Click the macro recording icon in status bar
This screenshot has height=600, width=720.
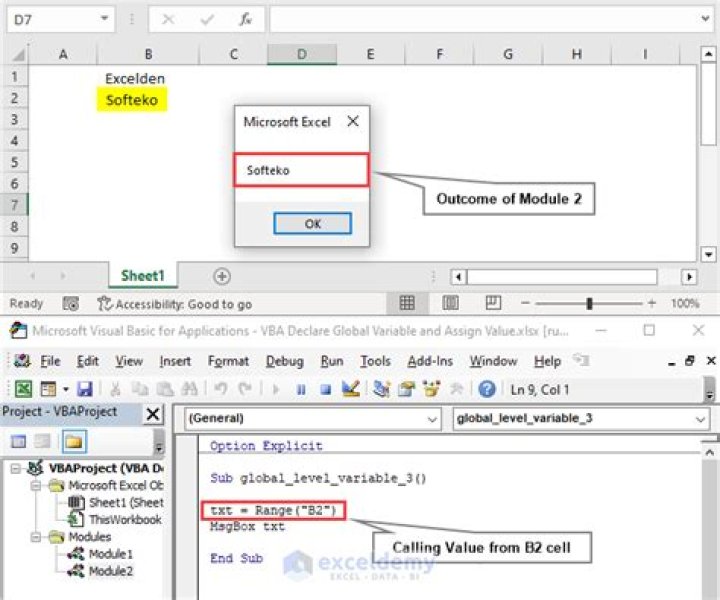[x=71, y=303]
